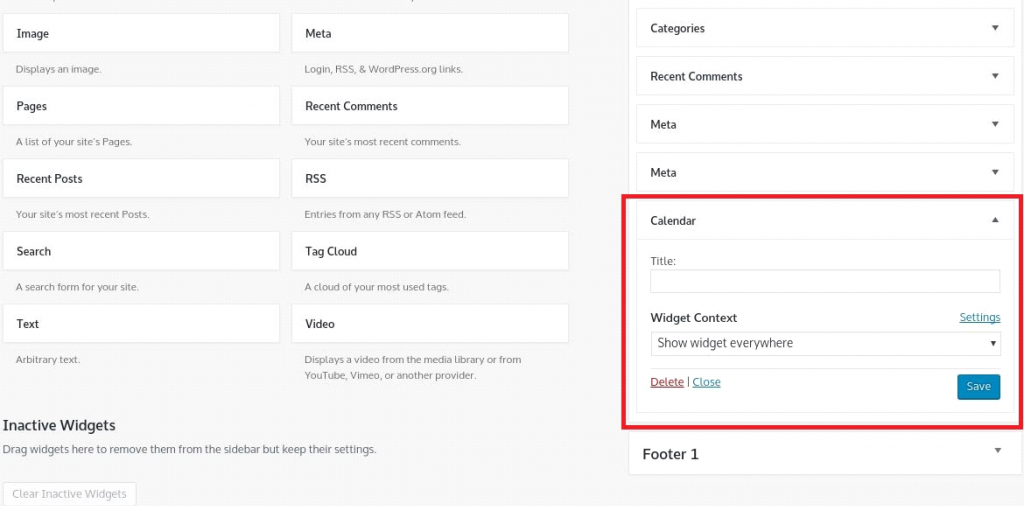Open the Widget Context visibility dropdown
Viewport: 1024px width, 506px height.
point(825,343)
